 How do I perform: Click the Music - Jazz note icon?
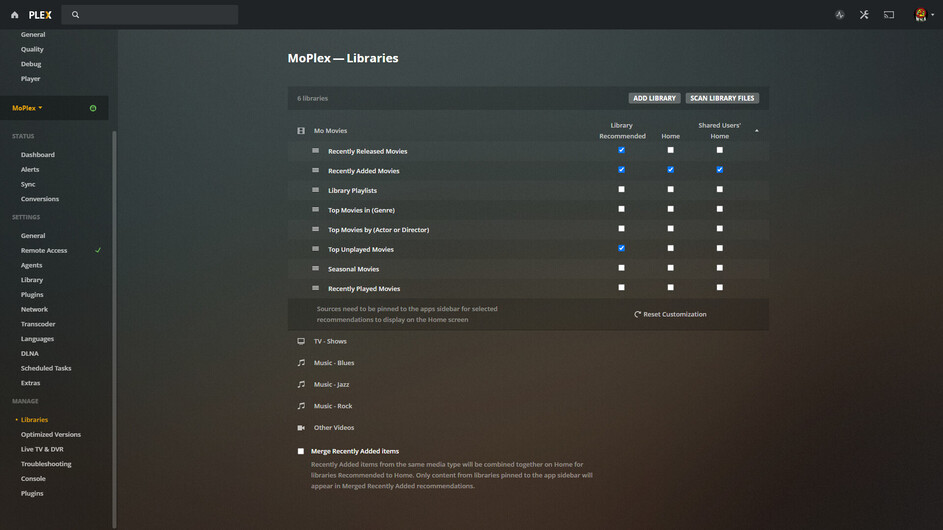coord(301,384)
